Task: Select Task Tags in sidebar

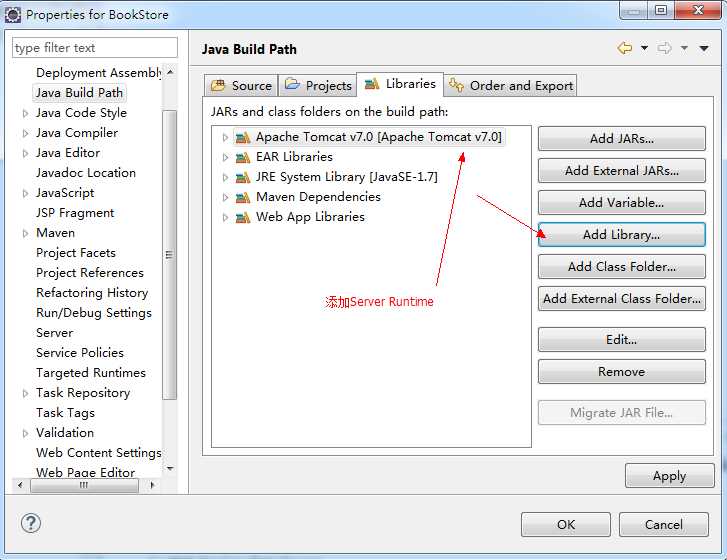Action: point(65,413)
